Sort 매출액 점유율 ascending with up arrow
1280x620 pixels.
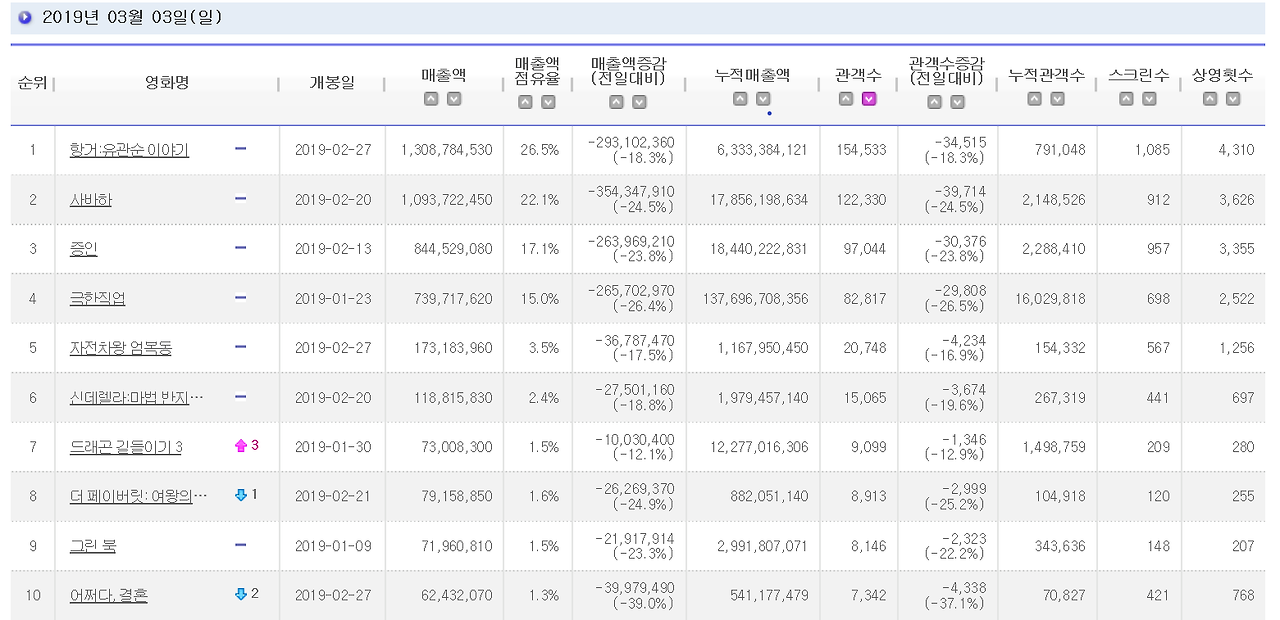525,102
